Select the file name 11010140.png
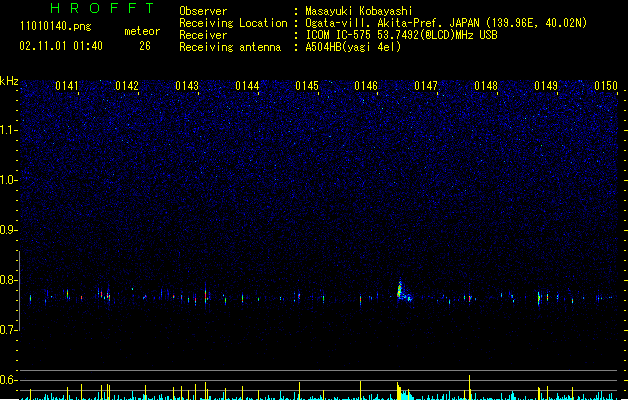 (56, 26)
